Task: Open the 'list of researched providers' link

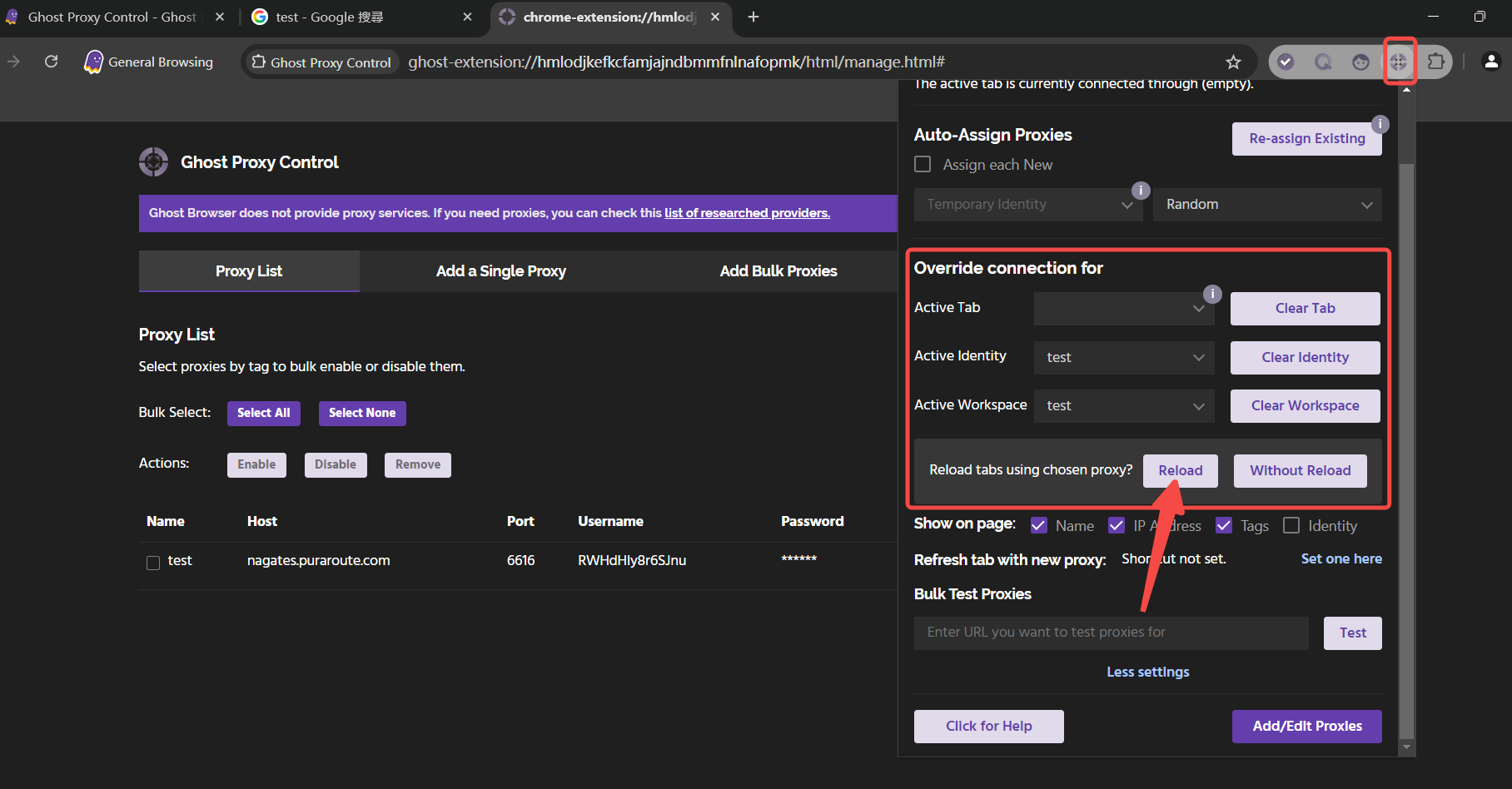Action: click(747, 213)
